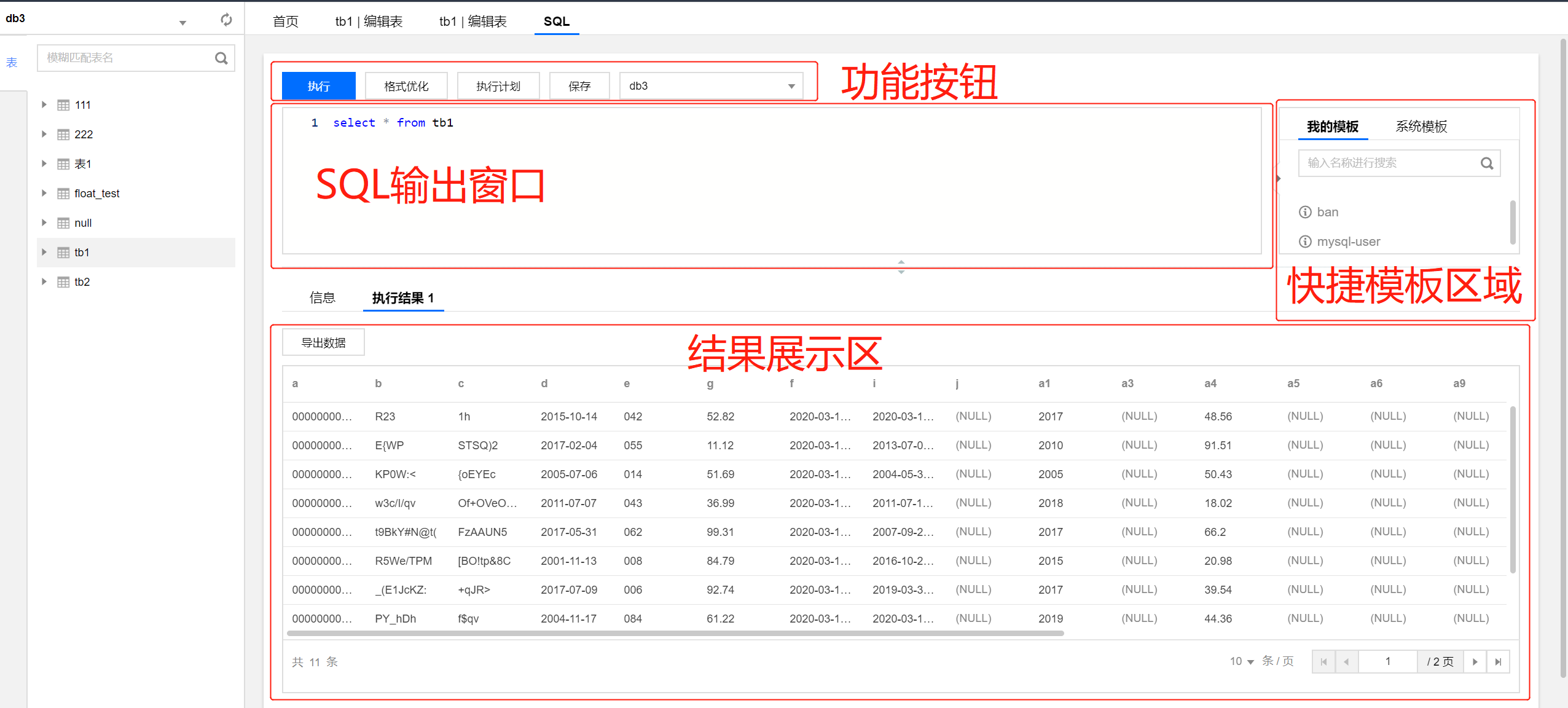
Task: Click the template search magnifier icon
Action: [1486, 163]
